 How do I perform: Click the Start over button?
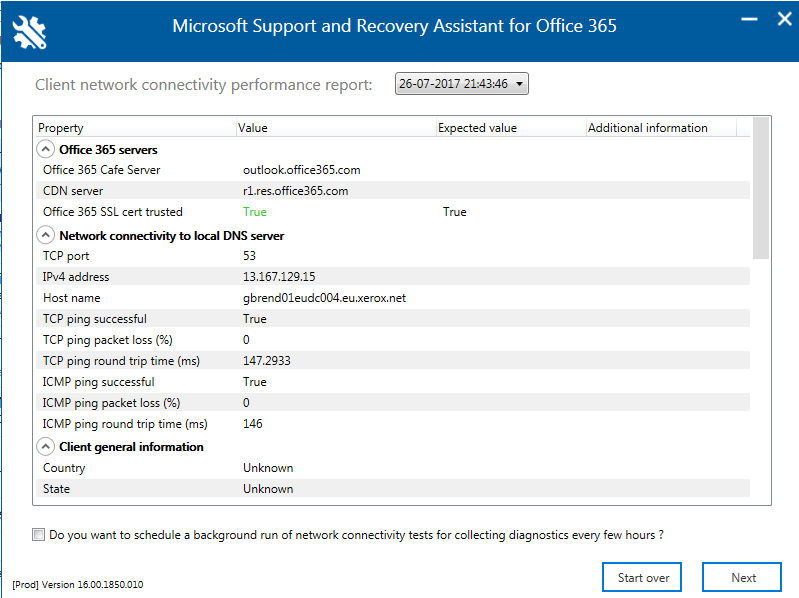[x=642, y=578]
